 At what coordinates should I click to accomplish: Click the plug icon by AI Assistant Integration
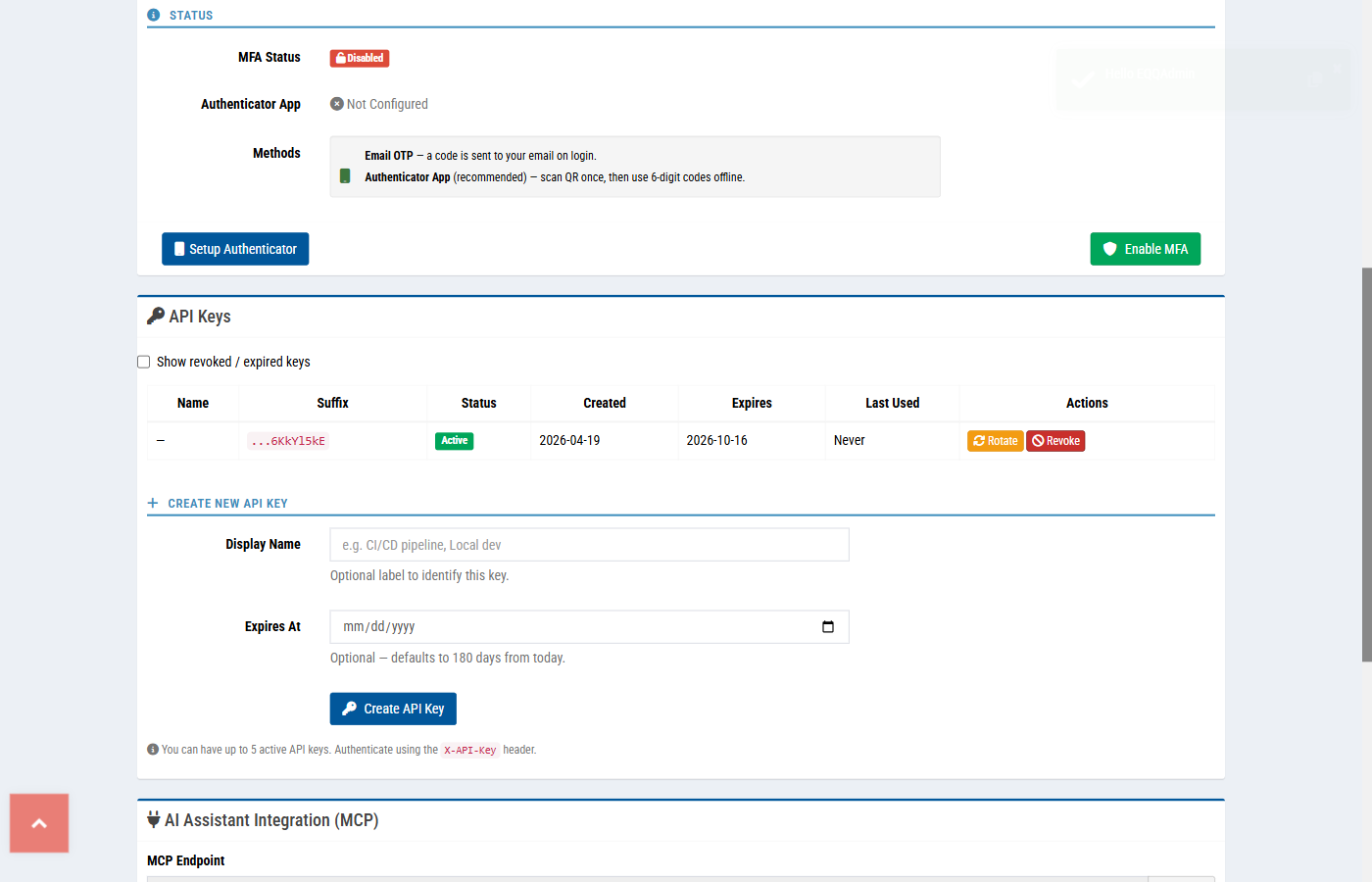[153, 819]
